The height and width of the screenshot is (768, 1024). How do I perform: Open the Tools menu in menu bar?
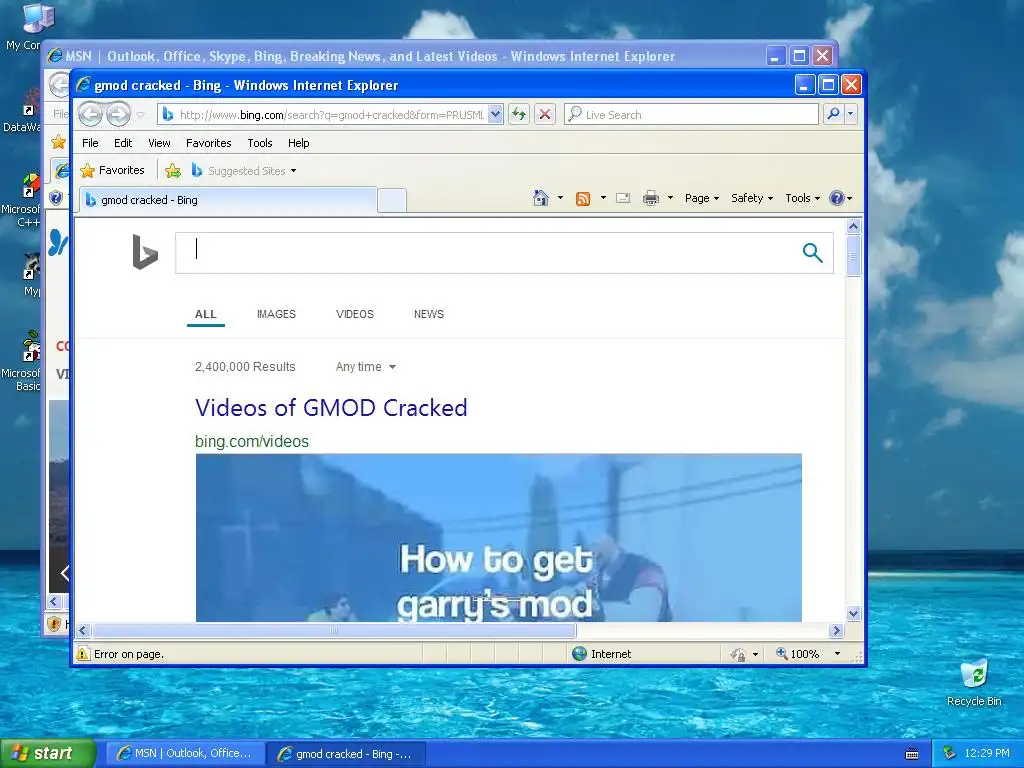point(260,143)
